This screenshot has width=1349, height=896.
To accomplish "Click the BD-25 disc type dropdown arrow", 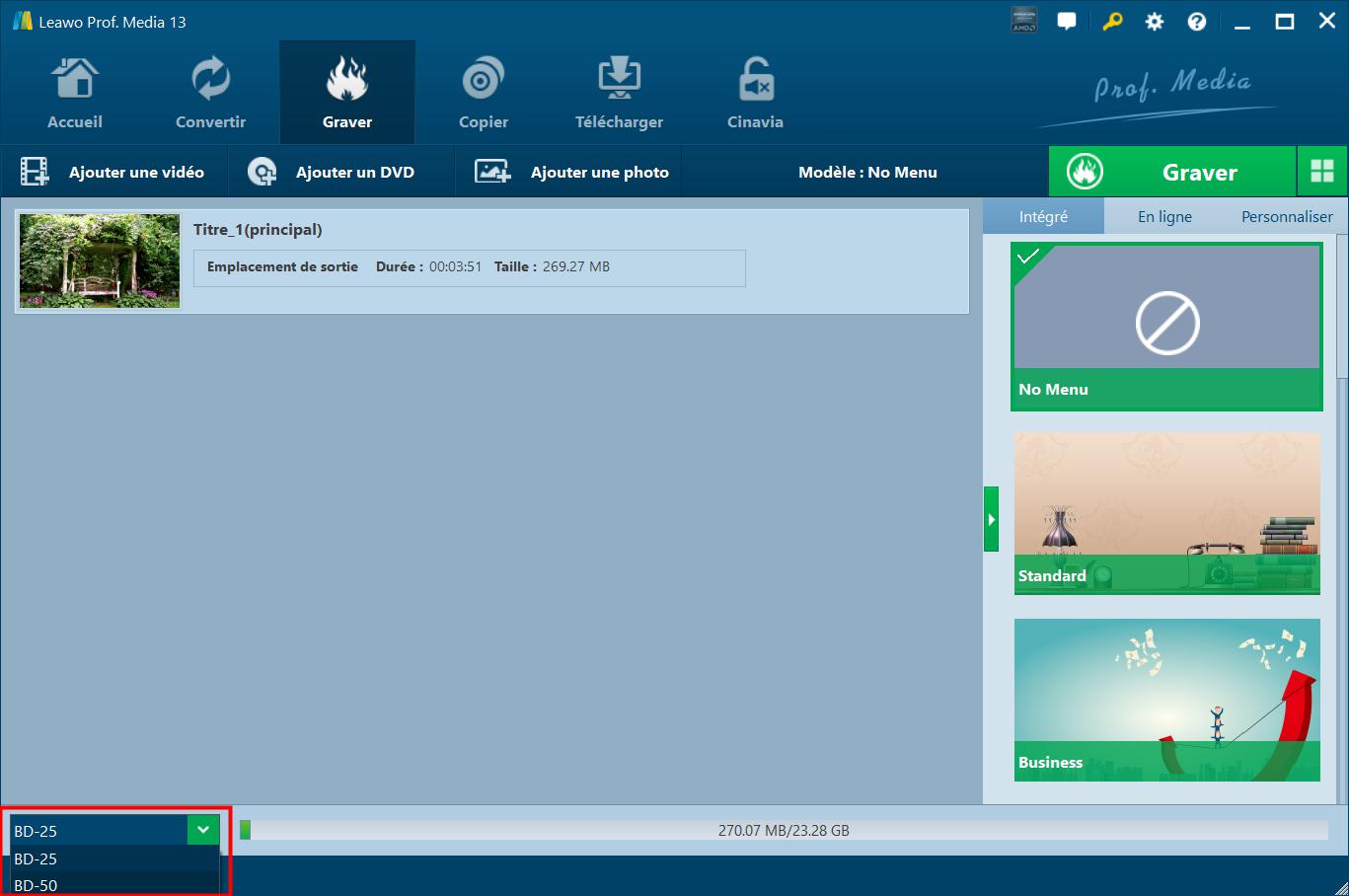I will (202, 830).
